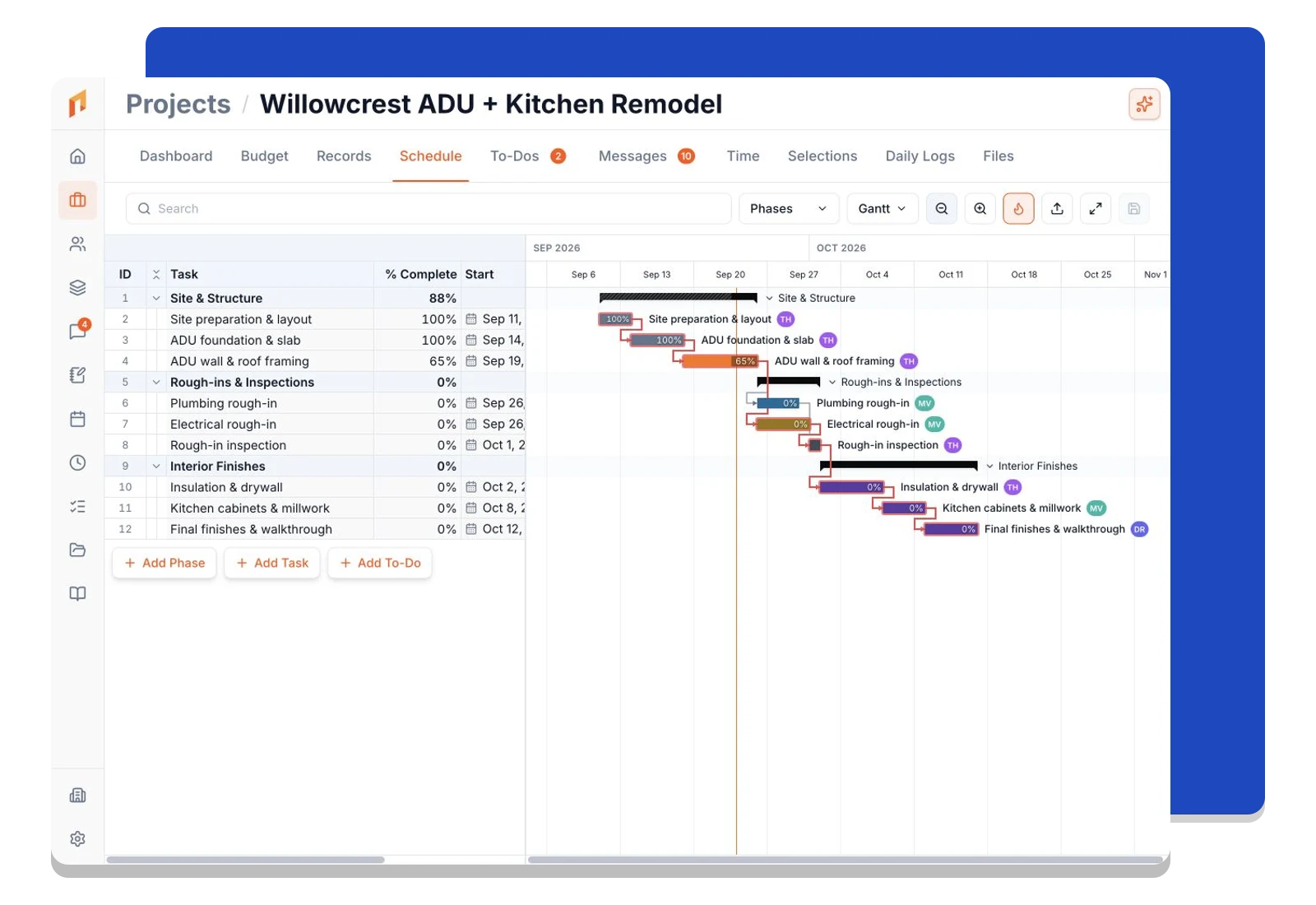Click the ADU wall & roof framing 65% bar
Viewport: 1316px width, 905px height.
721,361
